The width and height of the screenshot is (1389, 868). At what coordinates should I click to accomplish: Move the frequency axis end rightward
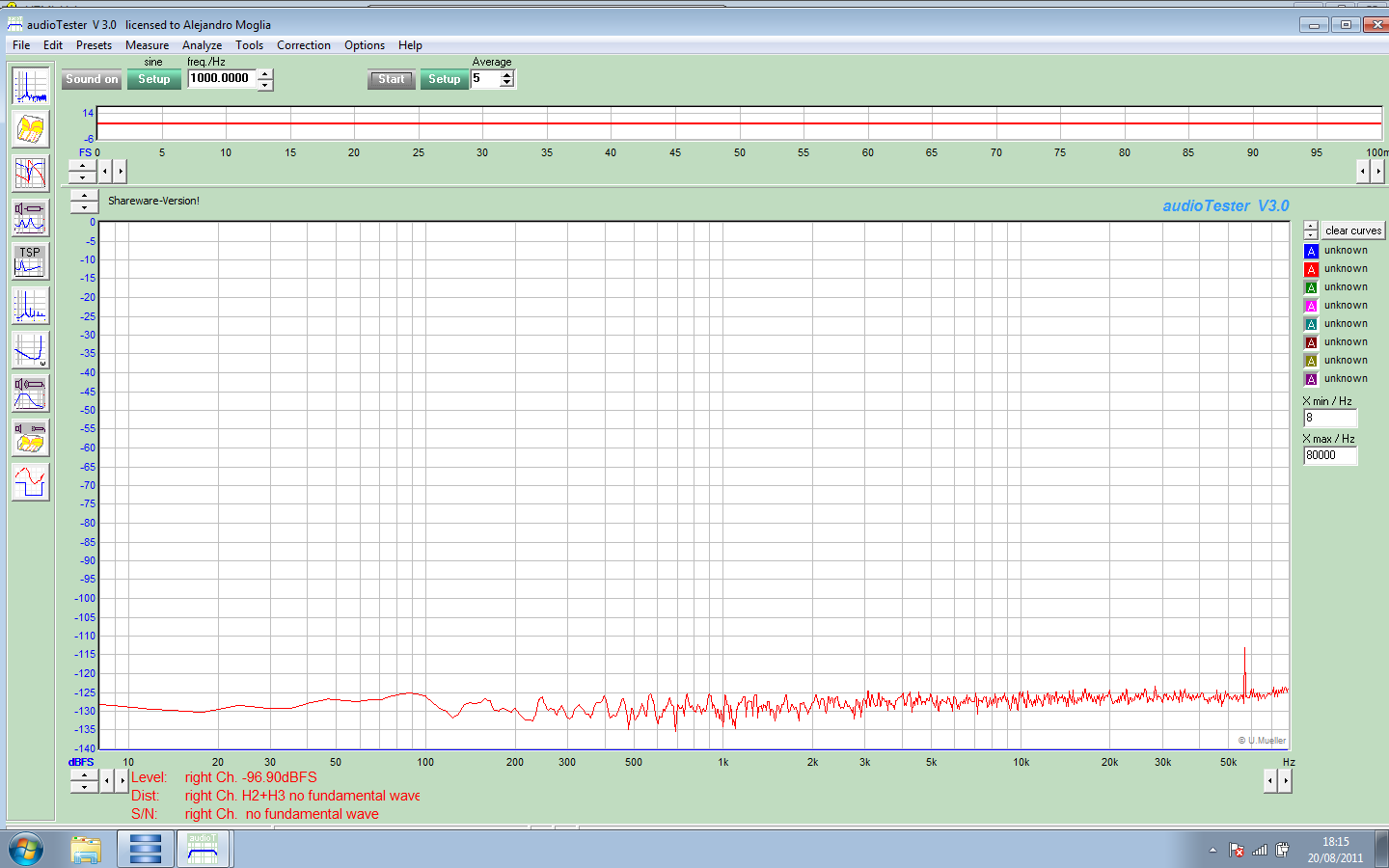coord(1285,780)
